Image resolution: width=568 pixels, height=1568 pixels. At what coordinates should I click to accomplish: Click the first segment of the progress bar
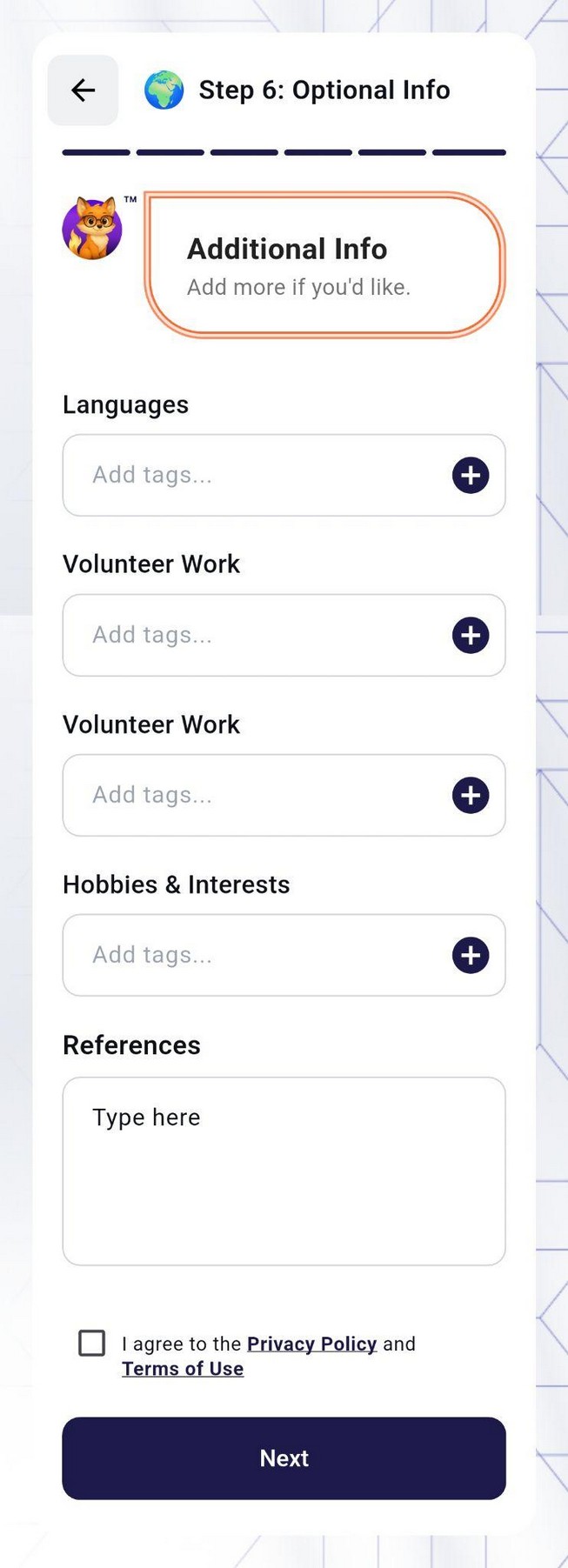[x=96, y=151]
